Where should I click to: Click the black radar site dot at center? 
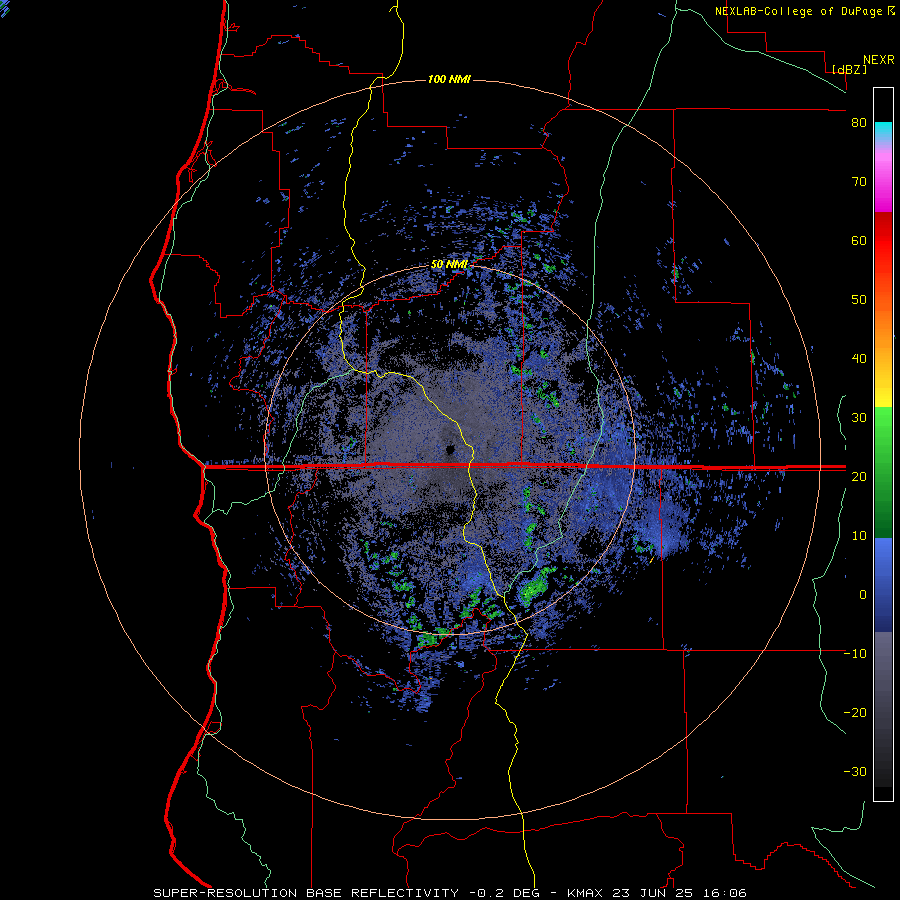[449, 449]
